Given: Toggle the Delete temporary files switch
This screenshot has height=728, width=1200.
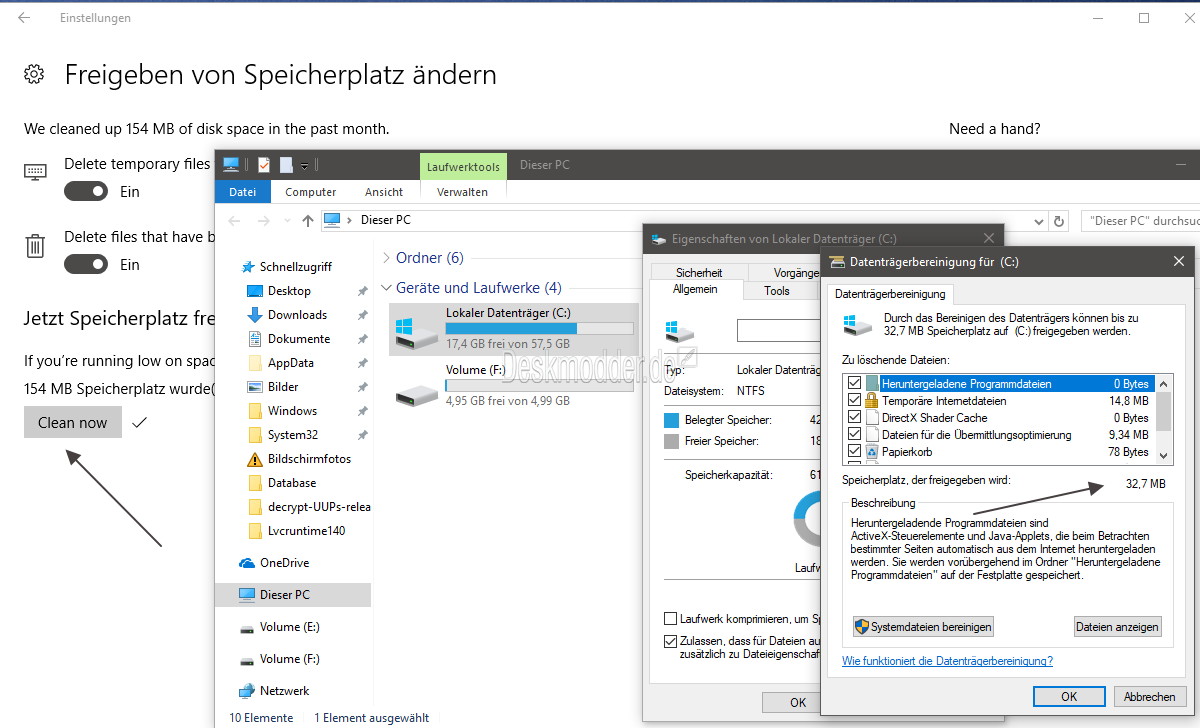Looking at the screenshot, I should coord(86,192).
